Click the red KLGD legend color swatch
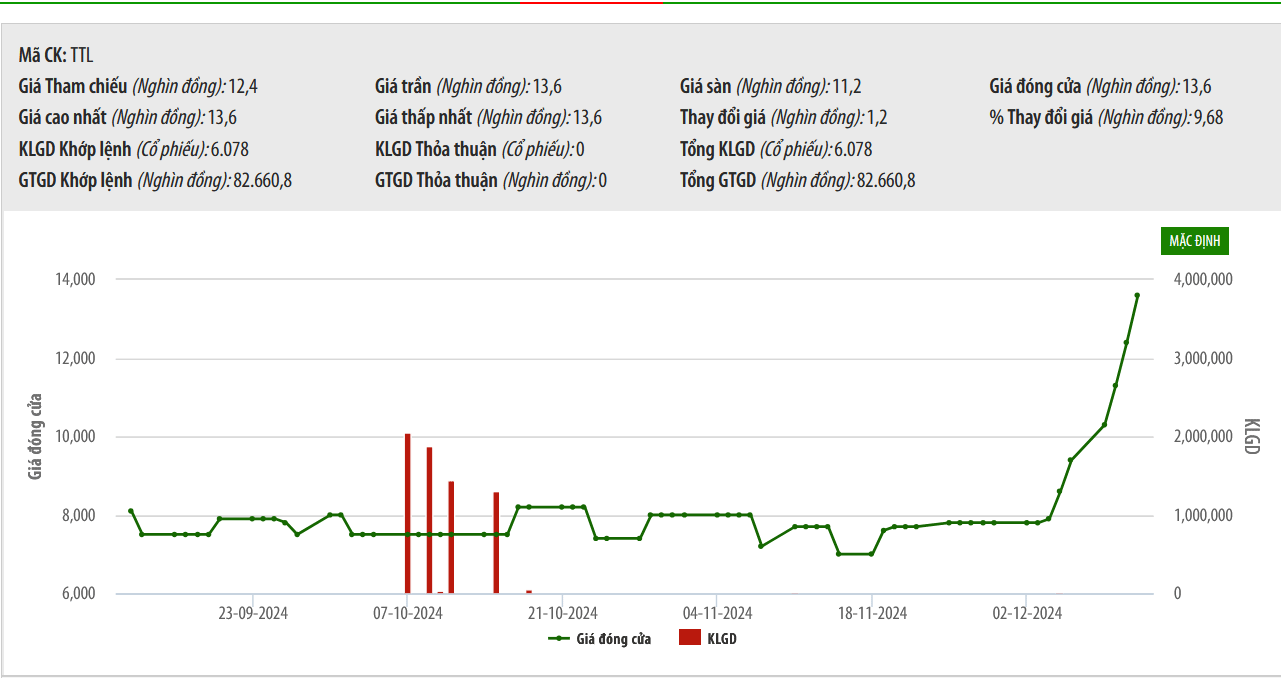 coord(689,638)
